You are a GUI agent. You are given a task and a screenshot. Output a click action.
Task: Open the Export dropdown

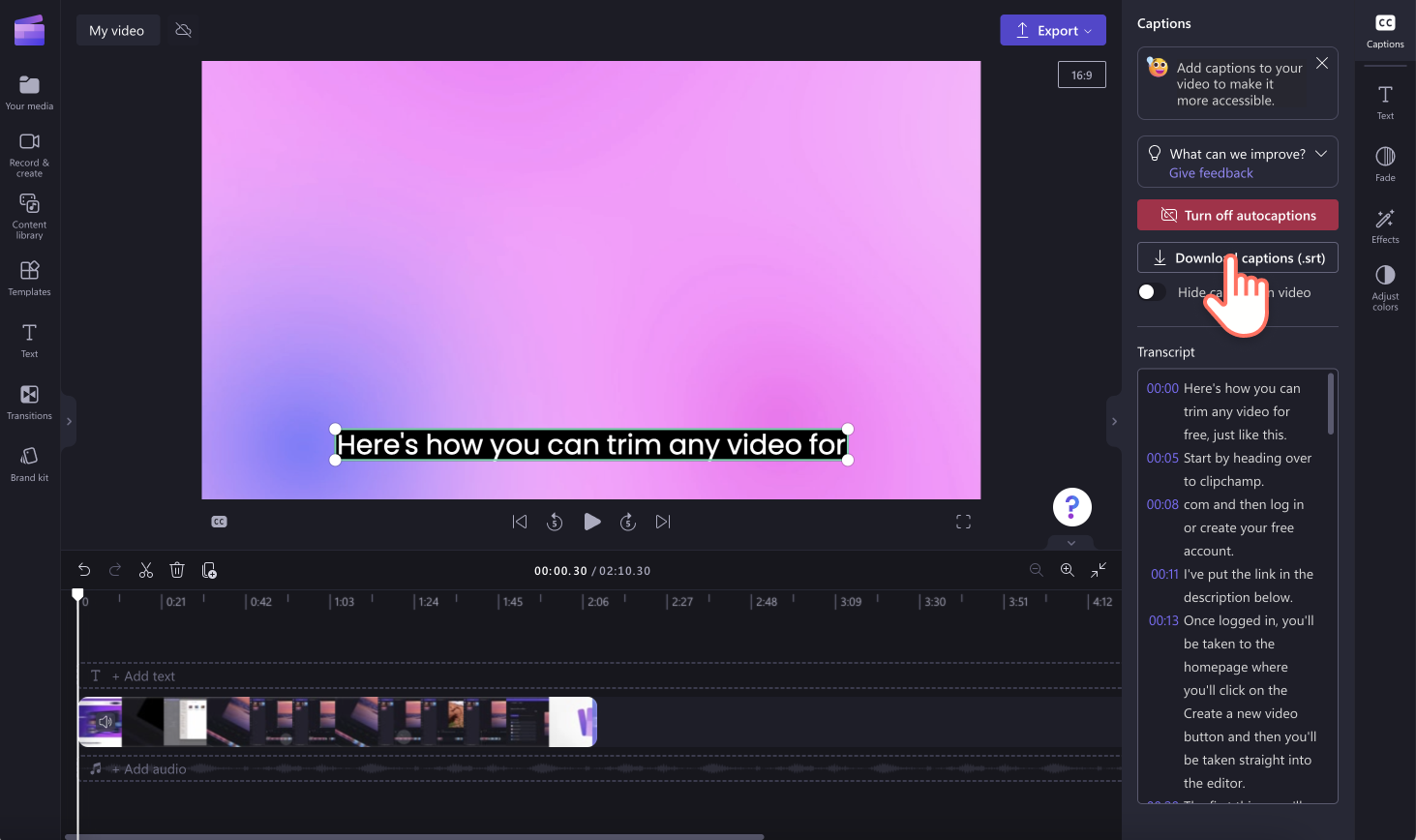[x=1053, y=30]
